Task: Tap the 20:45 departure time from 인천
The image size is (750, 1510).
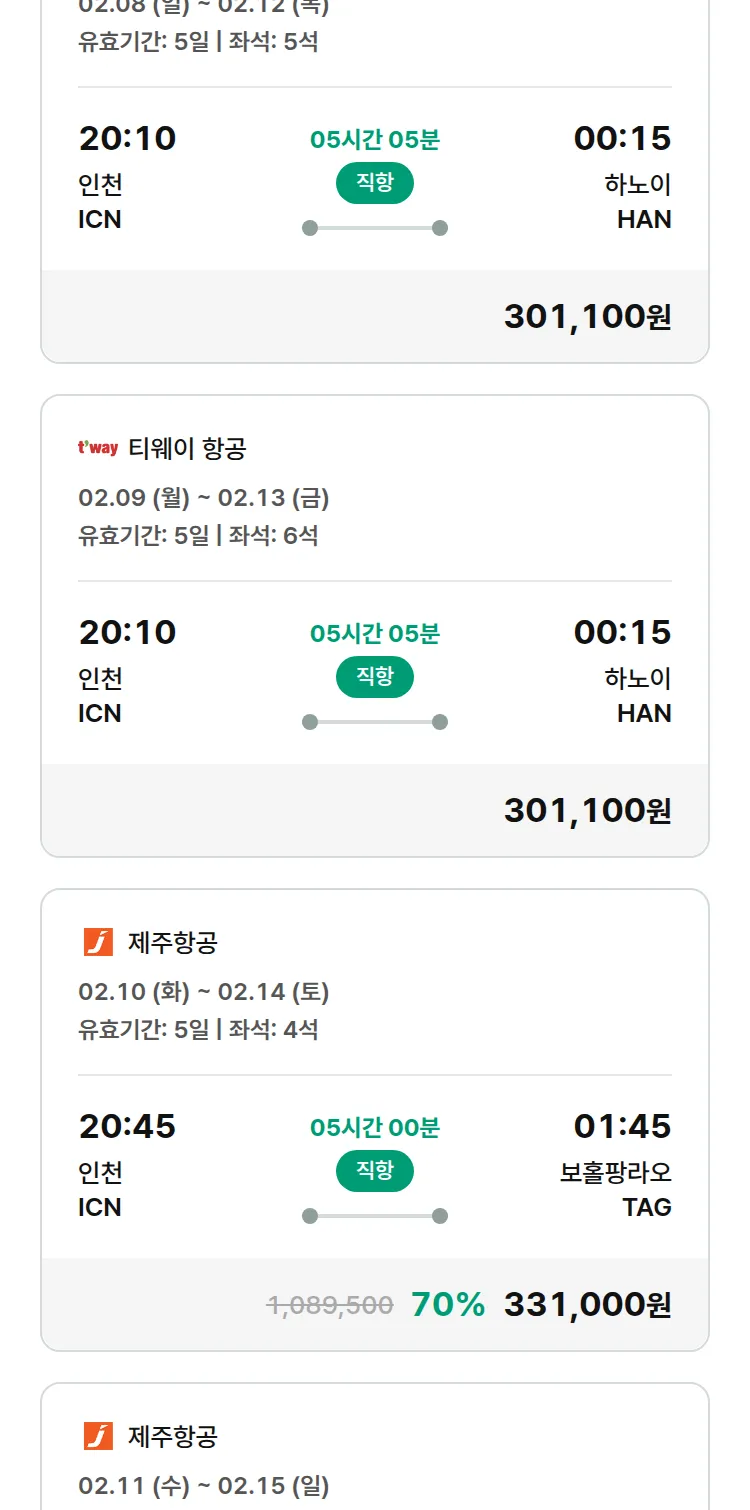Action: [127, 1126]
